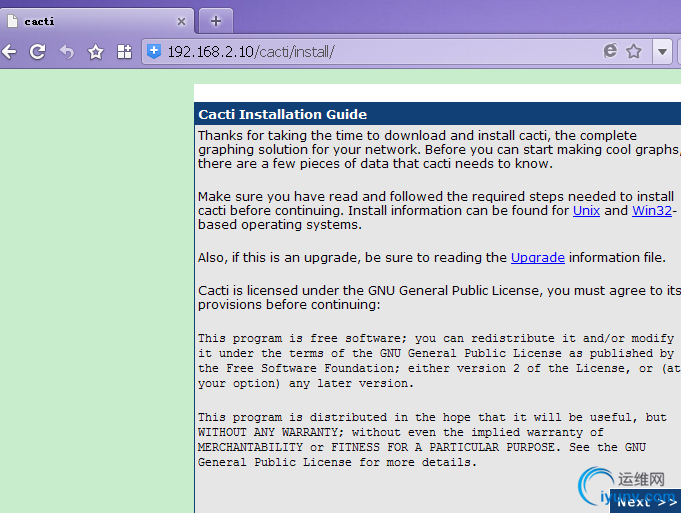Open a new tab with plus button
This screenshot has width=681, height=513.
[x=216, y=21]
